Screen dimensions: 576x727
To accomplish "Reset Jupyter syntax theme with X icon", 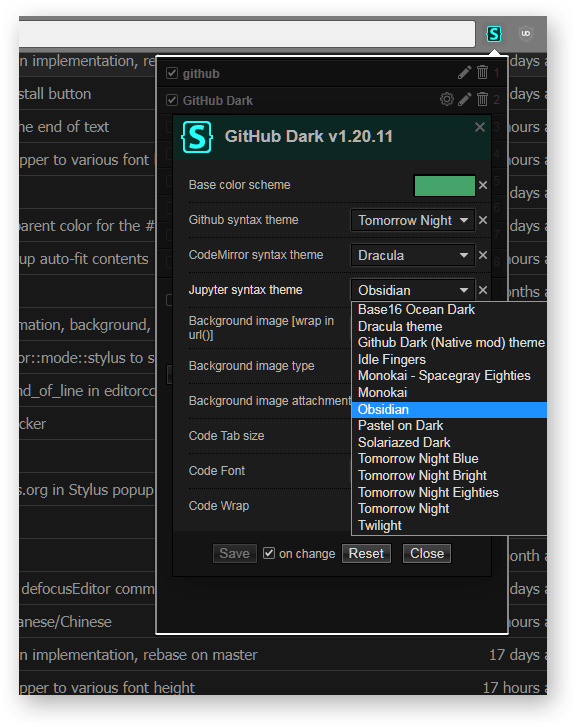I will [483, 290].
